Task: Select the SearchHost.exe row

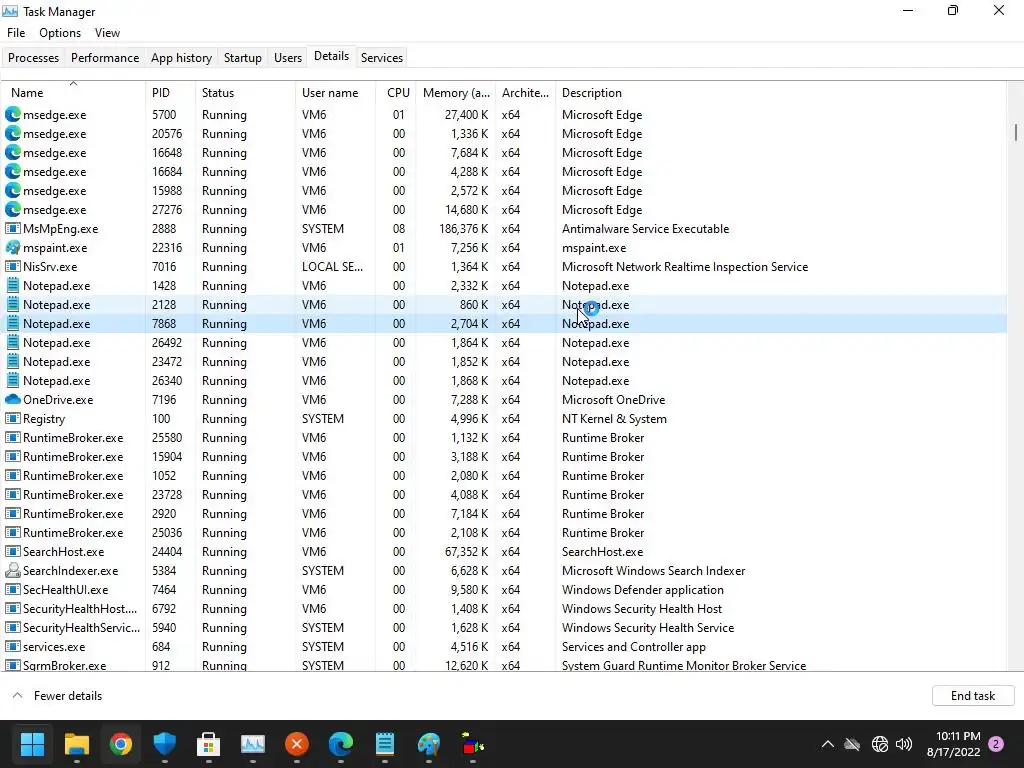Action: (504, 551)
